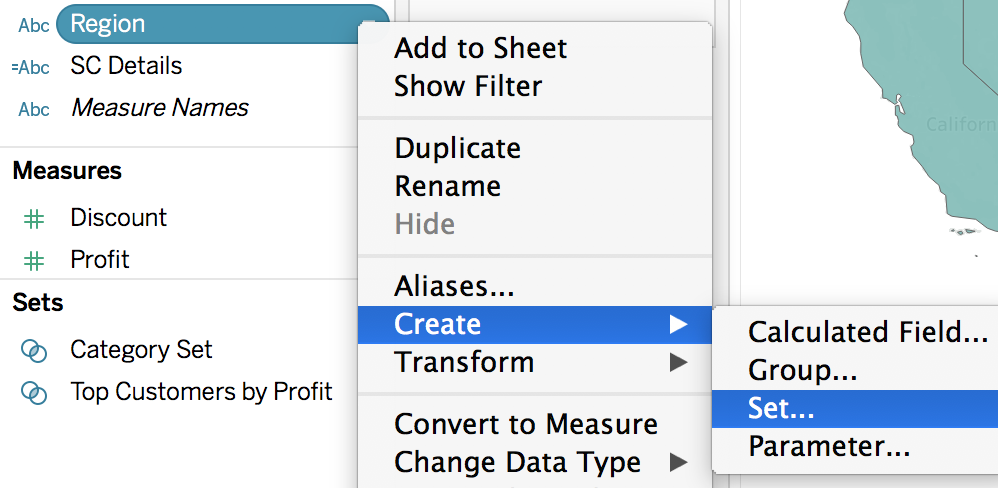Image resolution: width=998 pixels, height=488 pixels.
Task: Expand the Create submenu arrow
Action: 678,324
